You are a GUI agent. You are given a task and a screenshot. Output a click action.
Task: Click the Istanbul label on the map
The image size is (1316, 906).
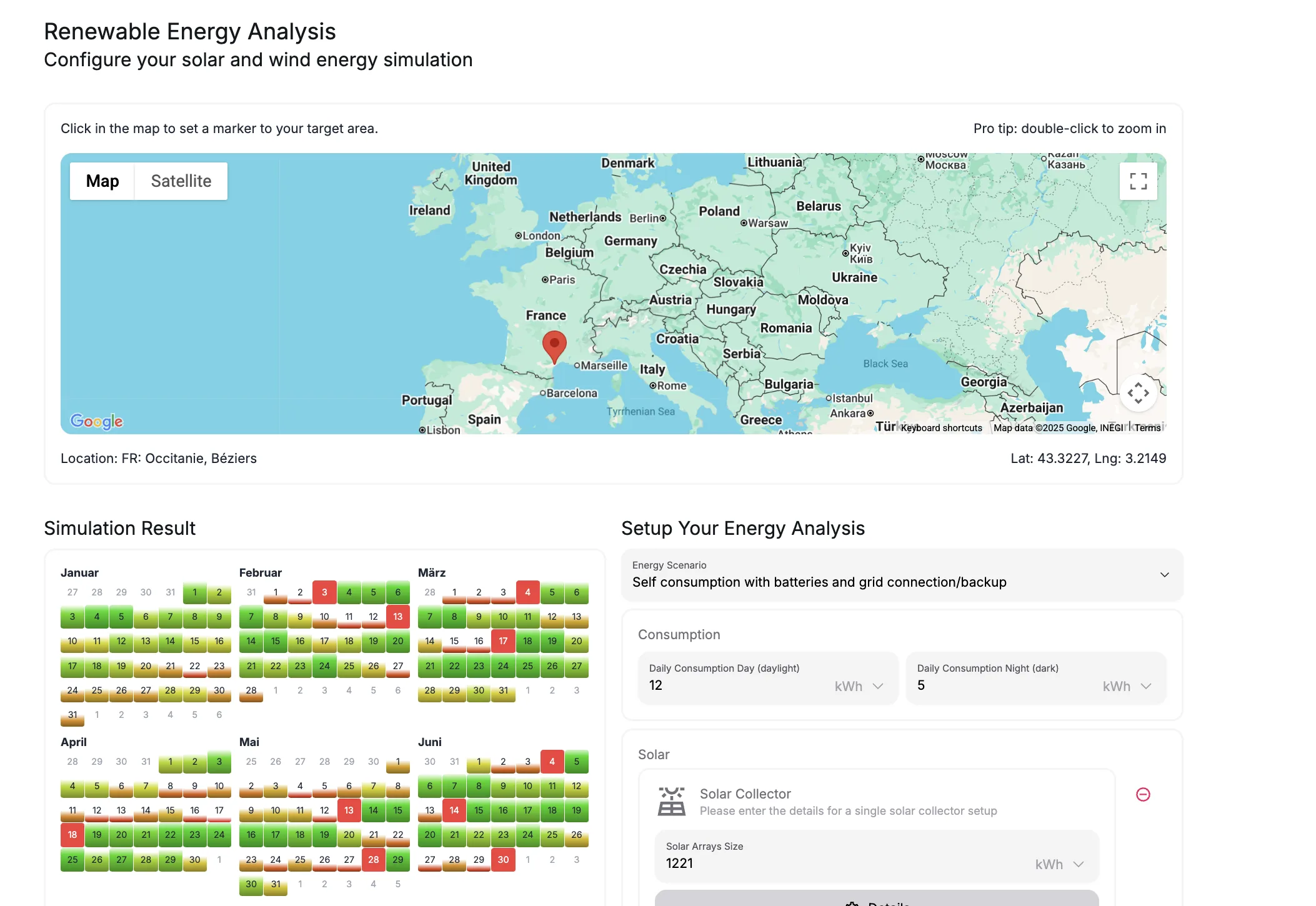[x=853, y=398]
